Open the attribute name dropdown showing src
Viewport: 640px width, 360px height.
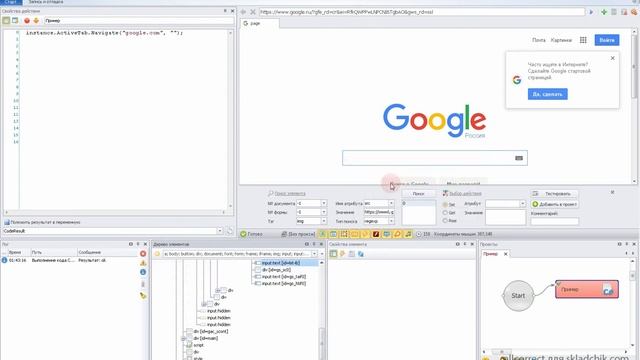click(x=391, y=203)
